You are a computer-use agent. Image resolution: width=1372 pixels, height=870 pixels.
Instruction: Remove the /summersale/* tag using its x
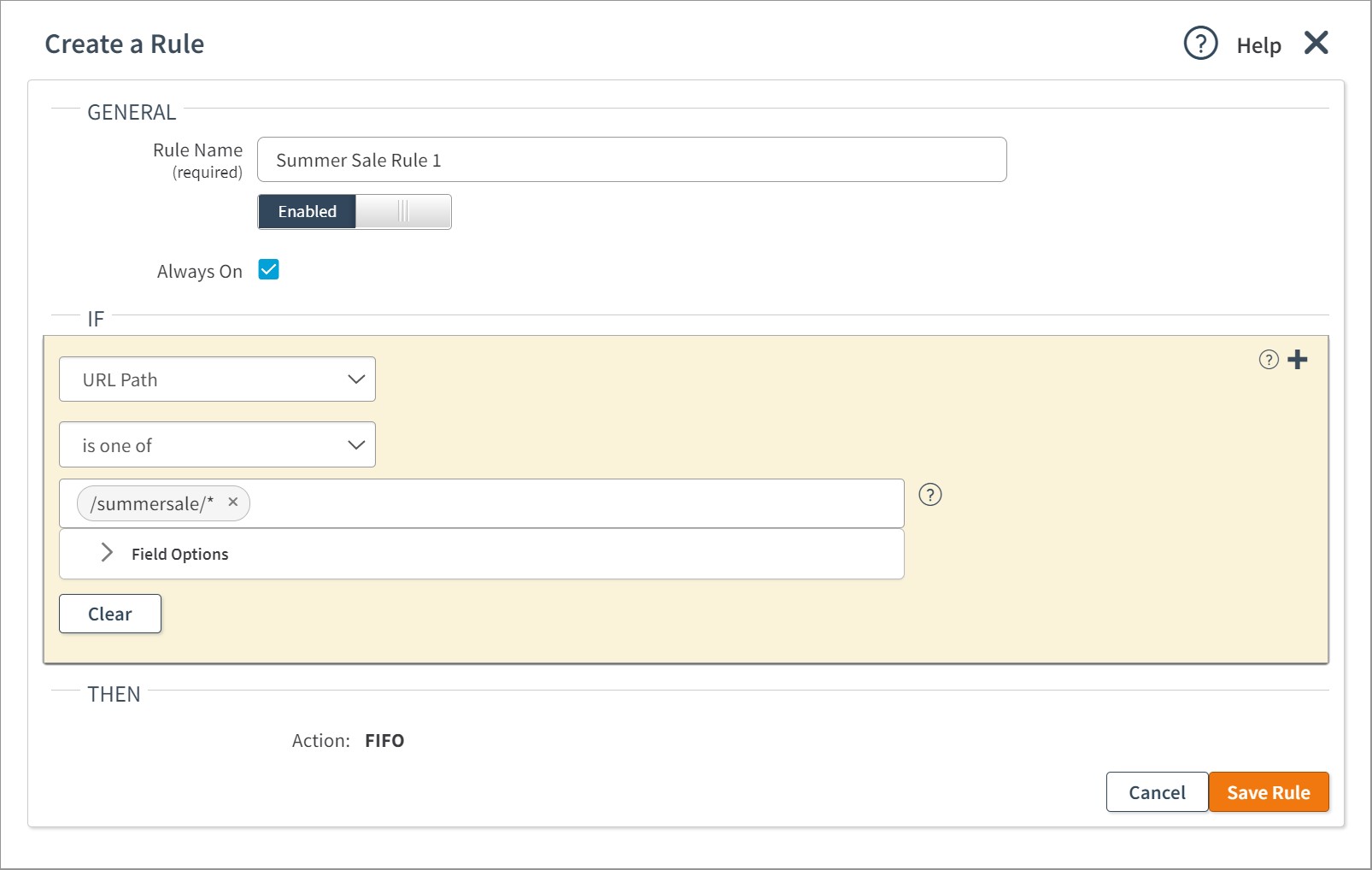click(232, 503)
